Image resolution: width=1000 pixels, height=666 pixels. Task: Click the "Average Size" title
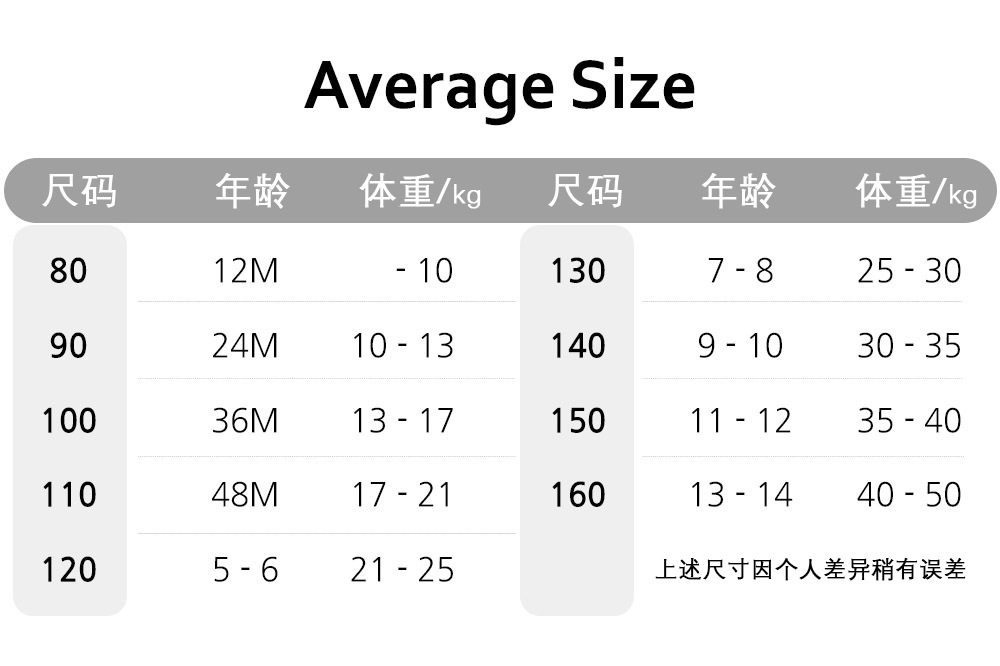tap(500, 86)
